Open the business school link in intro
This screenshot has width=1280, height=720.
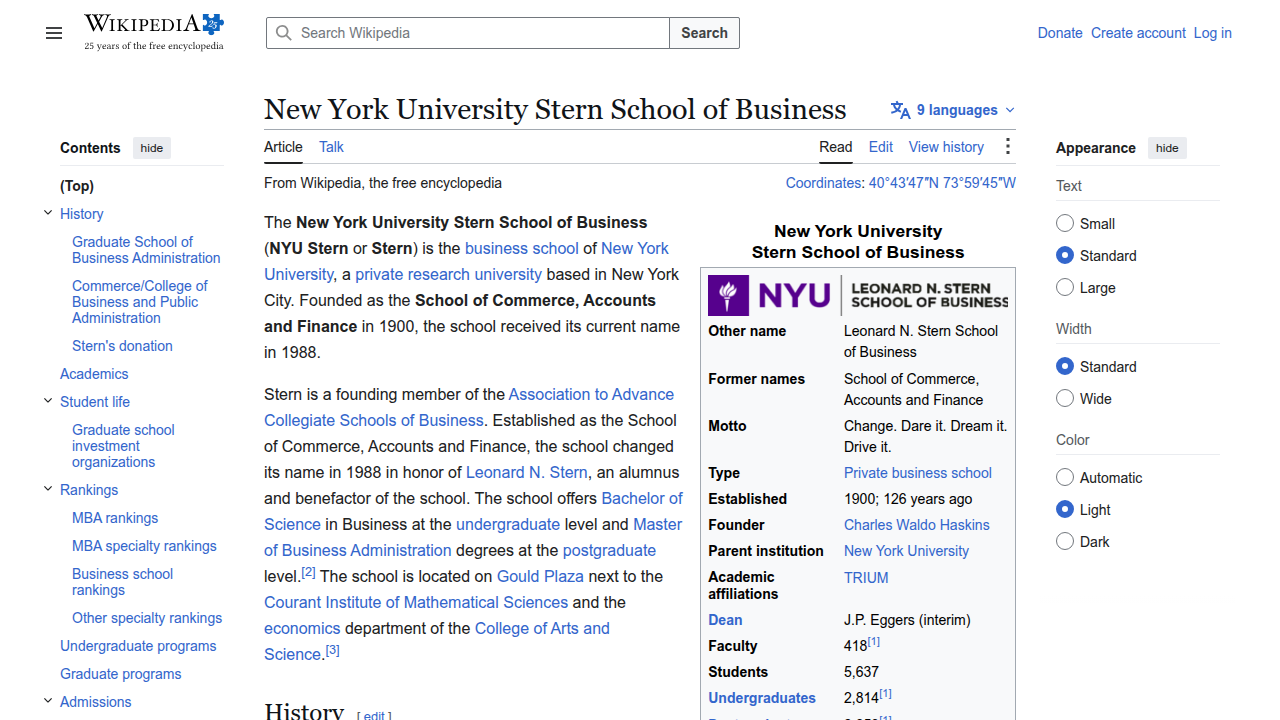click(522, 248)
